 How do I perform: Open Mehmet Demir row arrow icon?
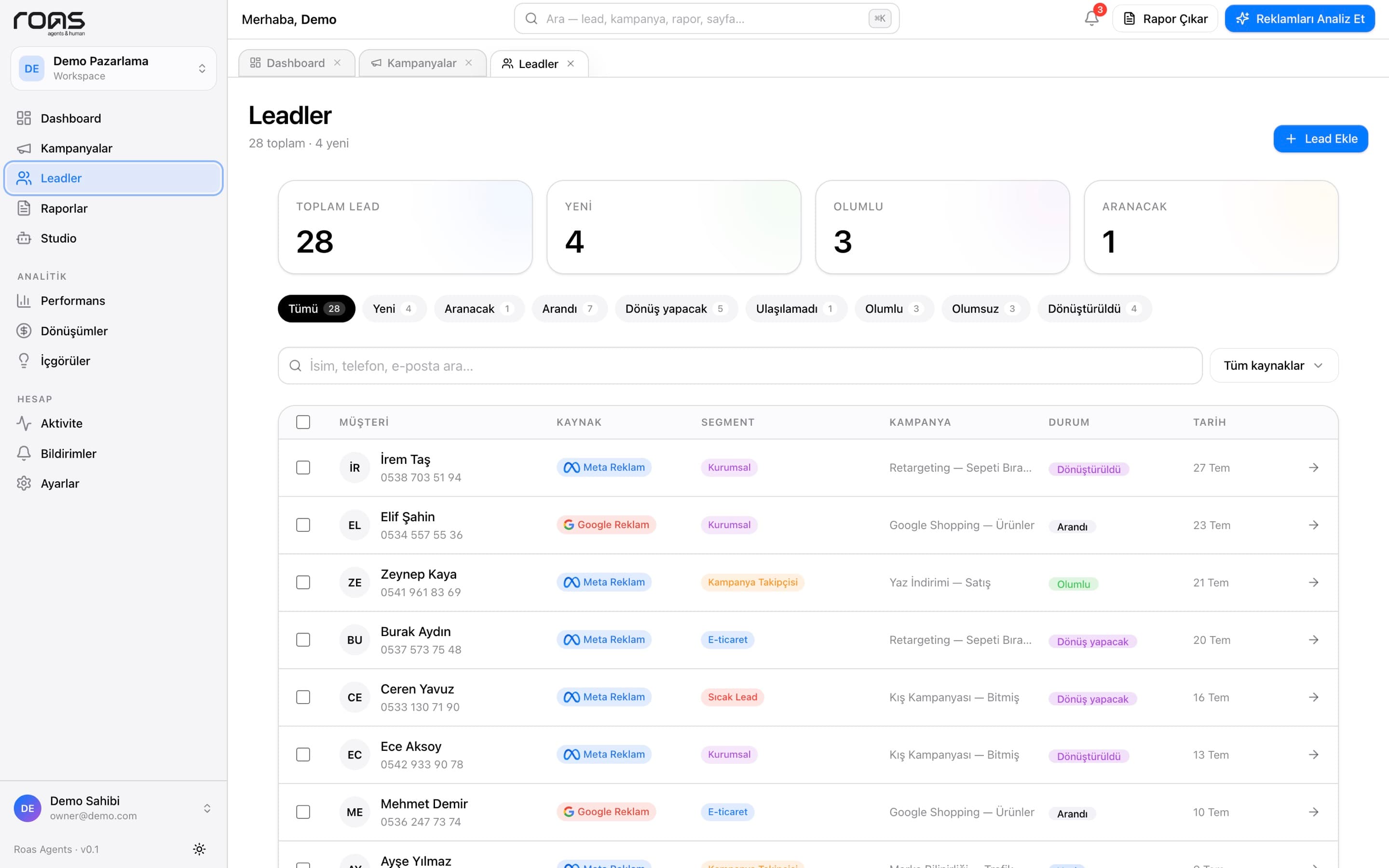pyautogui.click(x=1313, y=812)
